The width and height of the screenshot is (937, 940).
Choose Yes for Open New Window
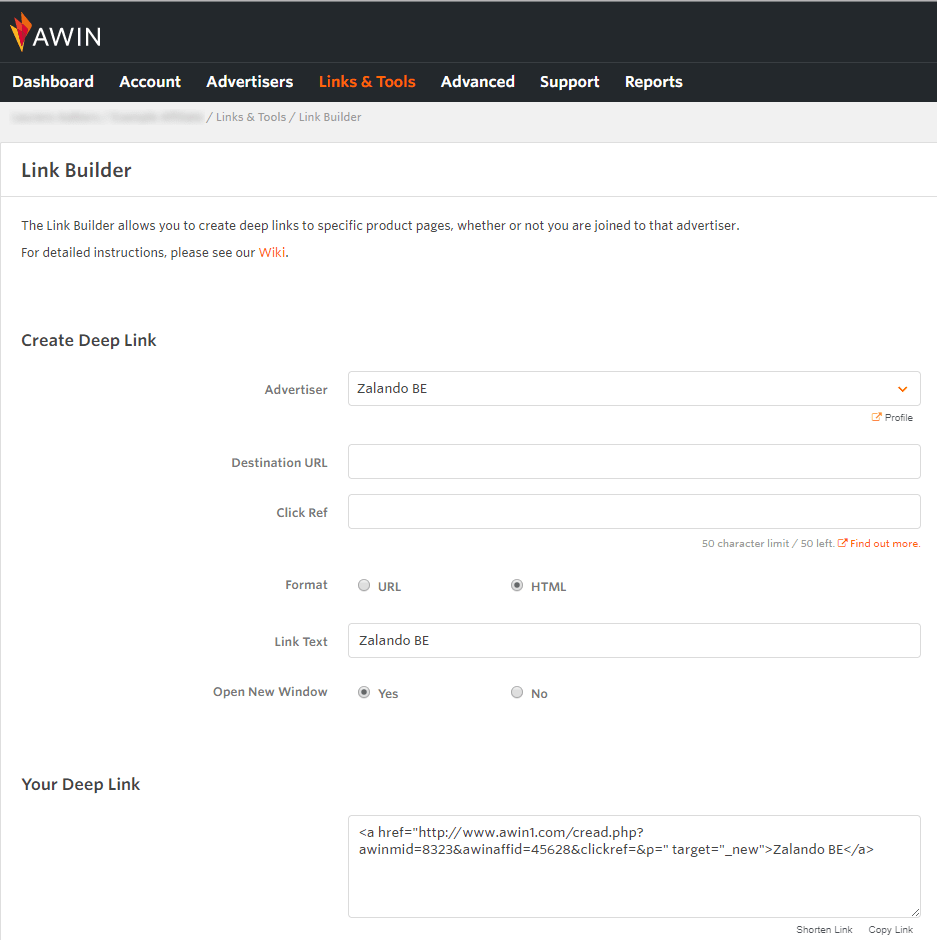[x=364, y=692]
